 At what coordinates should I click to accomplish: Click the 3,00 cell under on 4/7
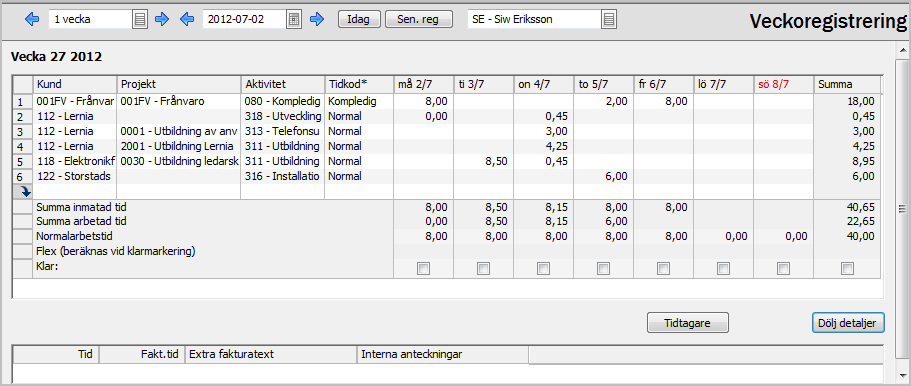[x=543, y=131]
